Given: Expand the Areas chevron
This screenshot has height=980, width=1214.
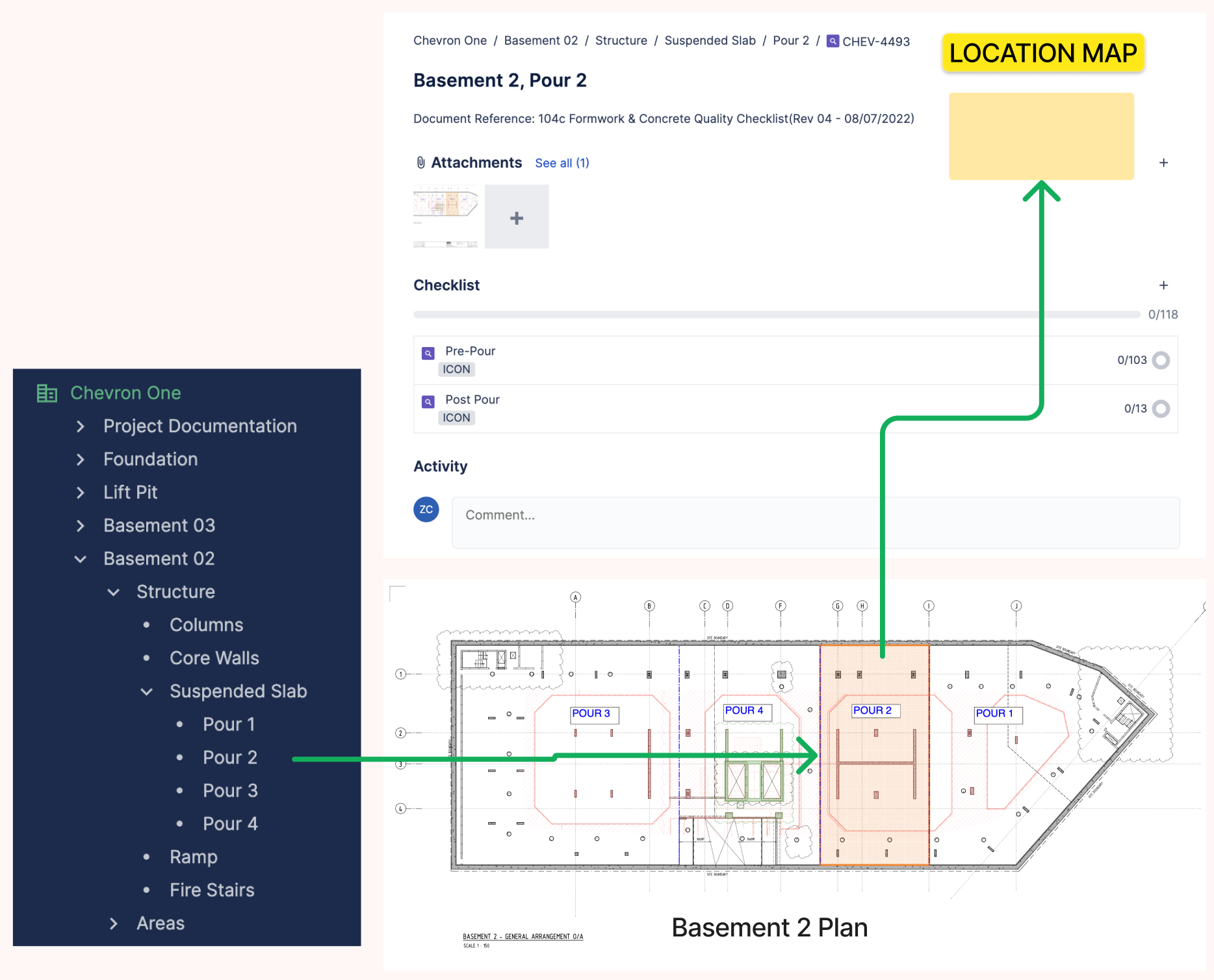Looking at the screenshot, I should (113, 923).
